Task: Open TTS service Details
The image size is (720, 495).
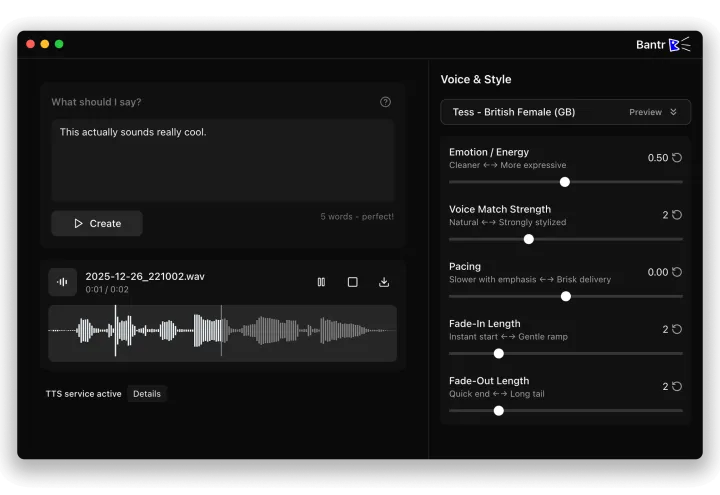Action: 147,394
